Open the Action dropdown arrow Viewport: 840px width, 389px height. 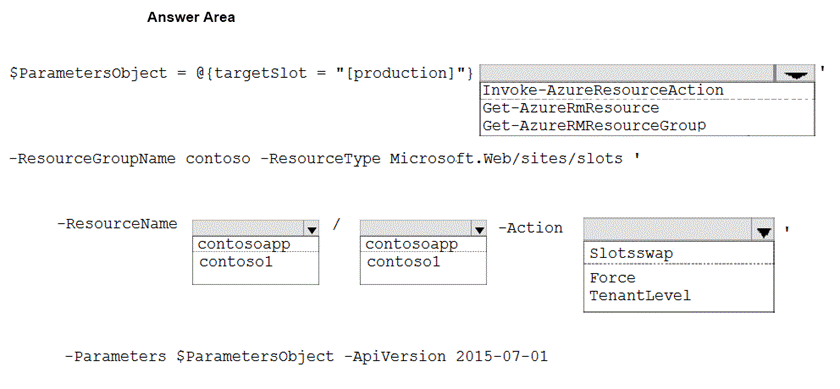point(763,230)
